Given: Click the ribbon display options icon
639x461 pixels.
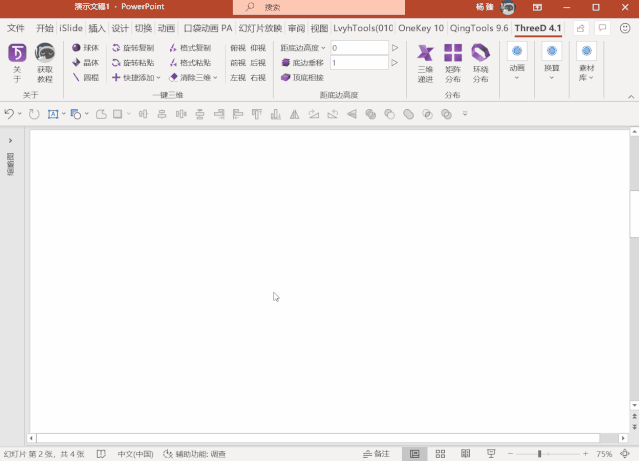Looking at the screenshot, I should tap(538, 7).
